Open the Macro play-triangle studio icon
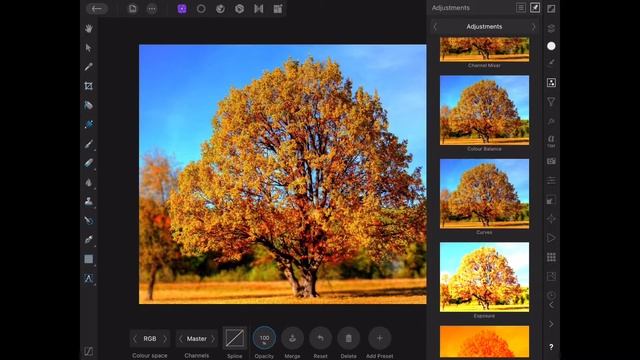 (551, 238)
